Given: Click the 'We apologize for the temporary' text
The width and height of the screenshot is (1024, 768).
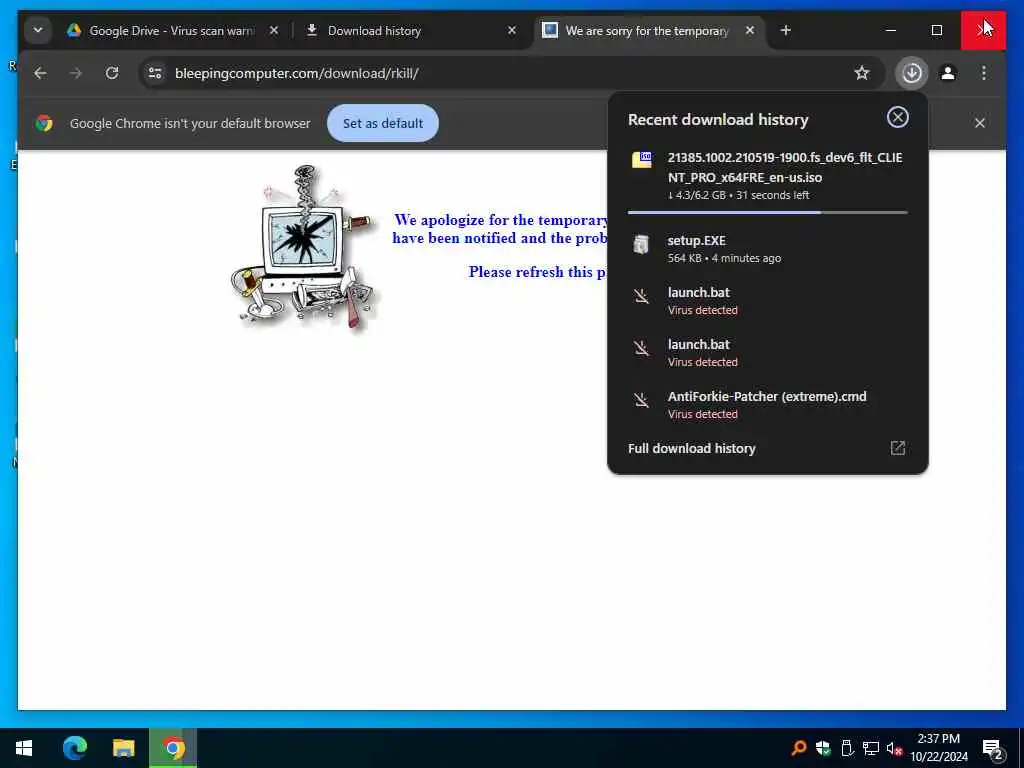Looking at the screenshot, I should (x=501, y=220).
